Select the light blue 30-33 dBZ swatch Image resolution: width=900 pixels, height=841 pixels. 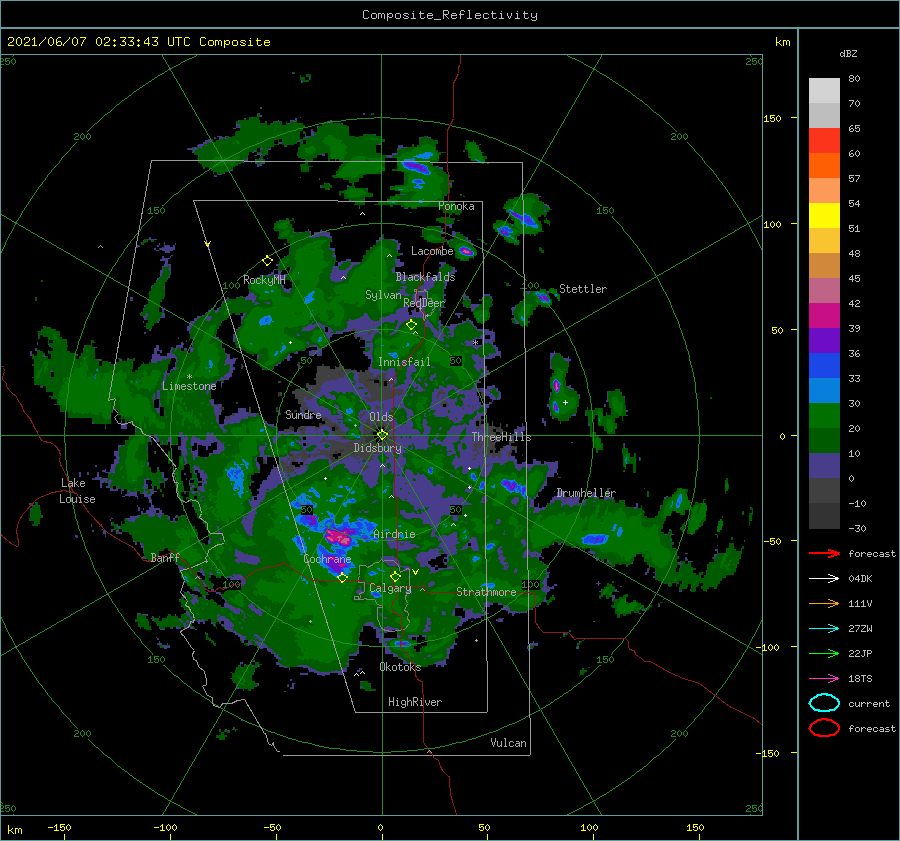coord(824,390)
